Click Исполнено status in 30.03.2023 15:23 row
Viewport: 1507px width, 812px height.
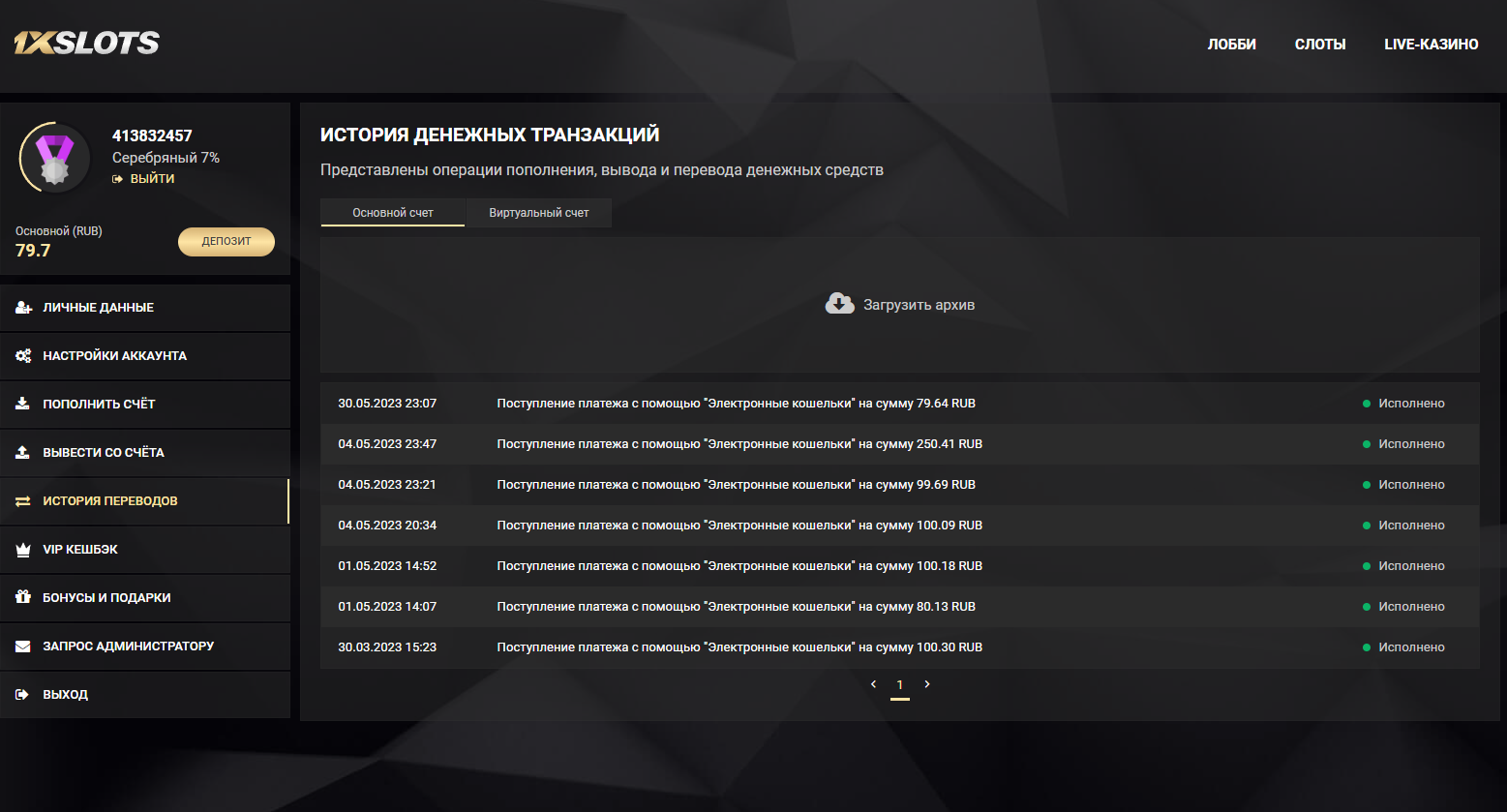[1411, 647]
